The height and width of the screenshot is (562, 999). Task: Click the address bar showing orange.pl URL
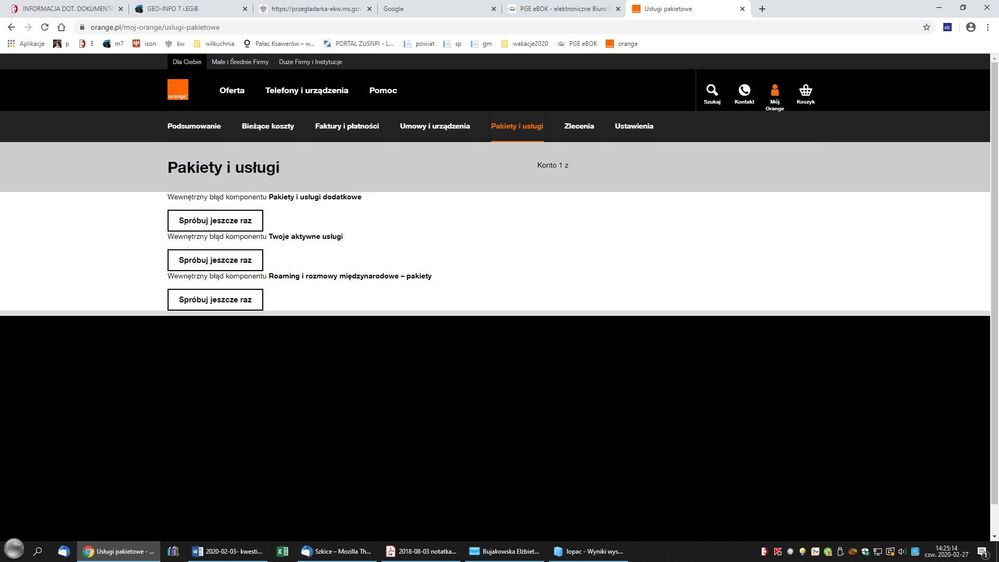click(x=400, y=27)
